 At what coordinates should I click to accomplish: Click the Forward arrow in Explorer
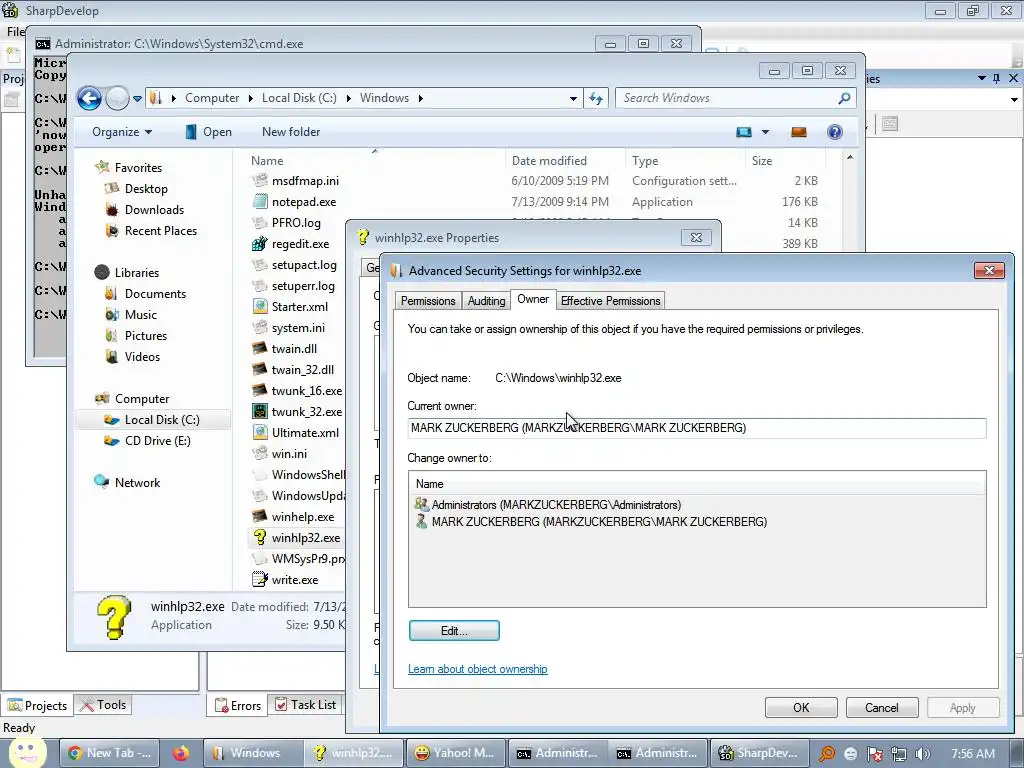coord(117,99)
